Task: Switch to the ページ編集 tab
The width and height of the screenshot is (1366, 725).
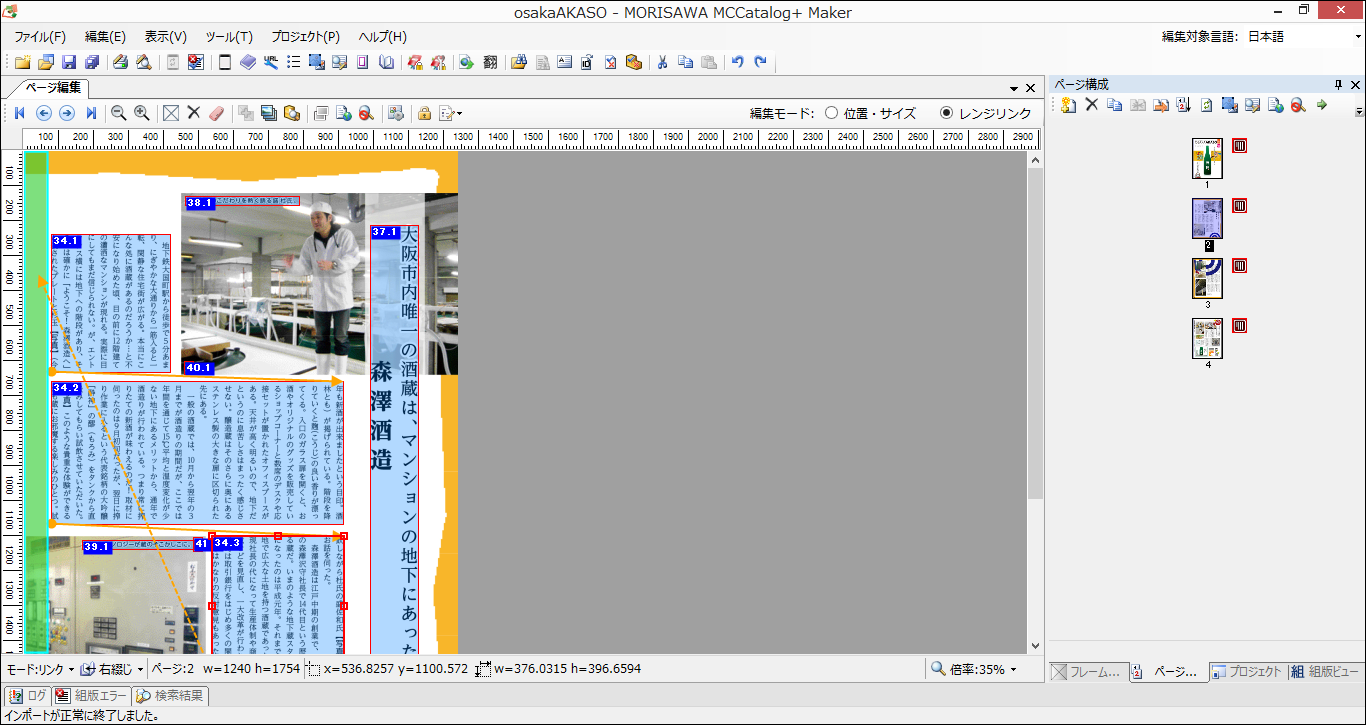Action: (52, 88)
